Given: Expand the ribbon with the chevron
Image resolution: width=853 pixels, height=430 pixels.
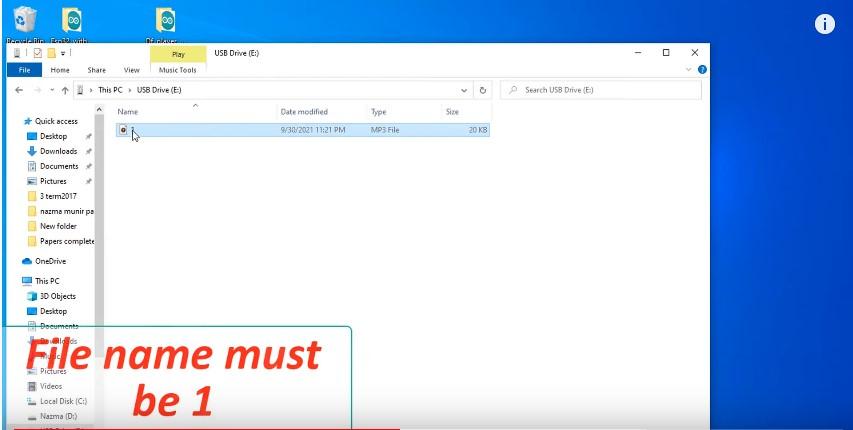Looking at the screenshot, I should 688,70.
